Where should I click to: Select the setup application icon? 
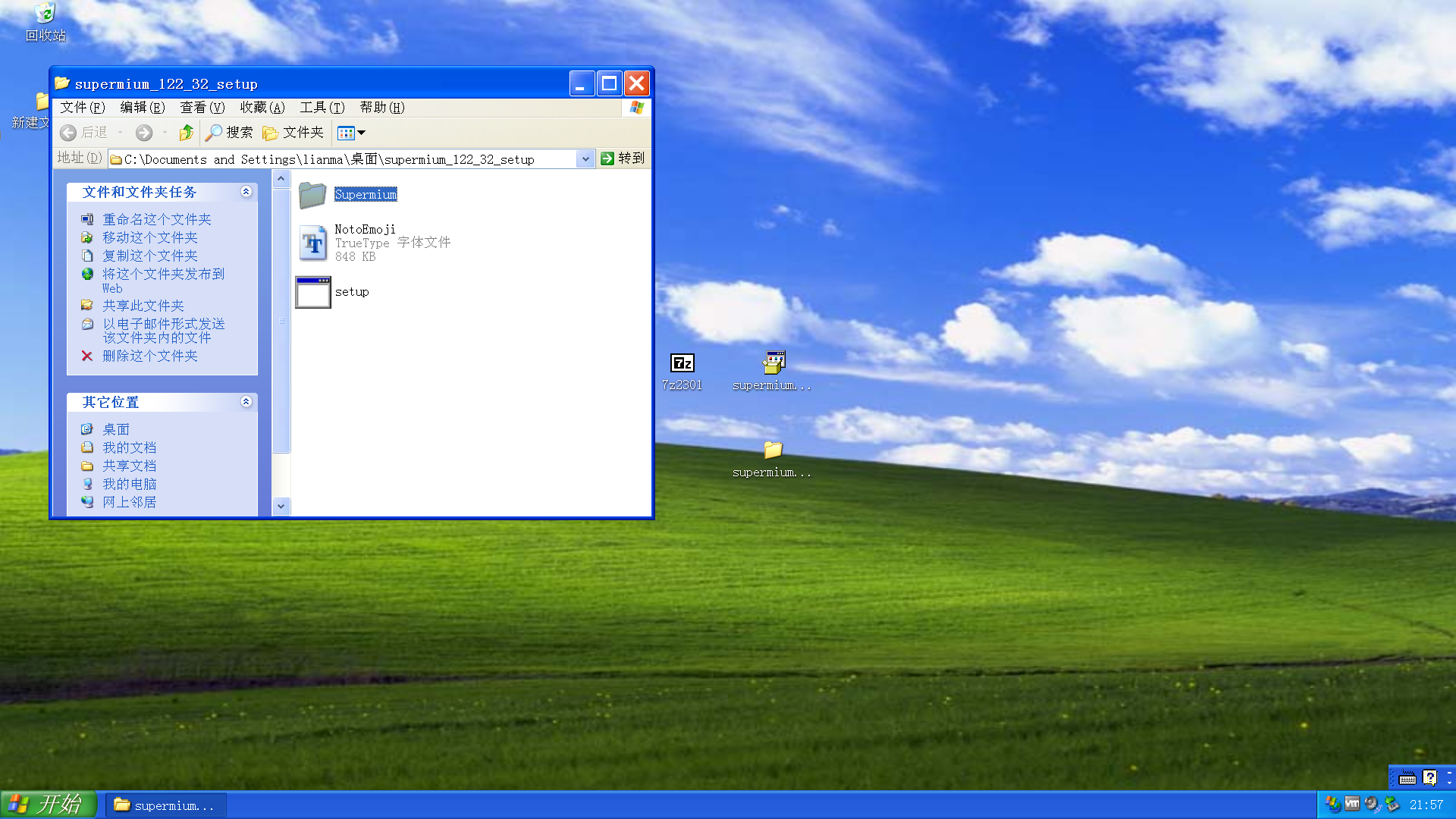[x=313, y=292]
